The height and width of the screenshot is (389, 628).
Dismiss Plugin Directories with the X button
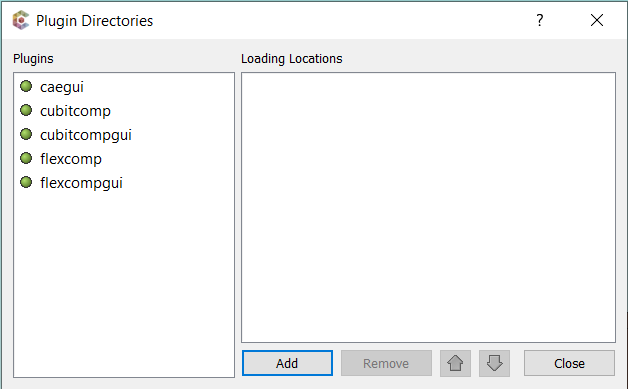pyautogui.click(x=597, y=20)
